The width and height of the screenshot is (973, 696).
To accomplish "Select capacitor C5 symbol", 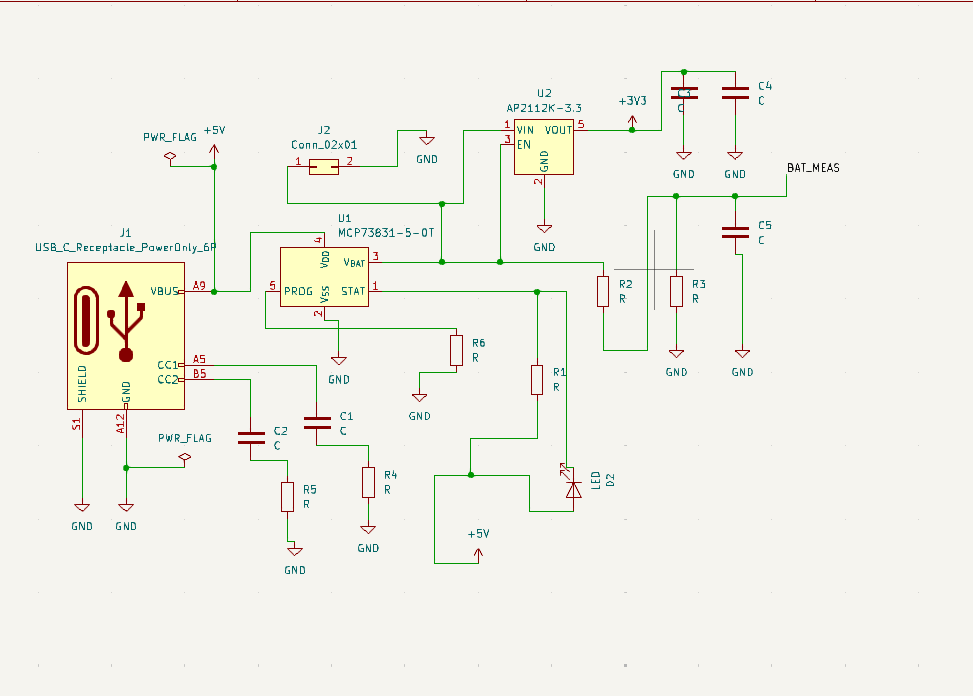I will tap(735, 233).
